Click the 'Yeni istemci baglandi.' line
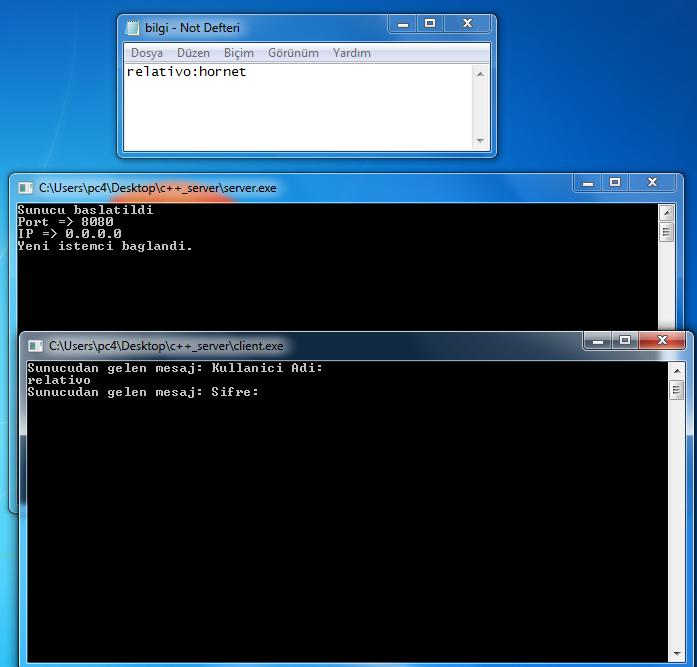697x667 pixels. coord(105,246)
